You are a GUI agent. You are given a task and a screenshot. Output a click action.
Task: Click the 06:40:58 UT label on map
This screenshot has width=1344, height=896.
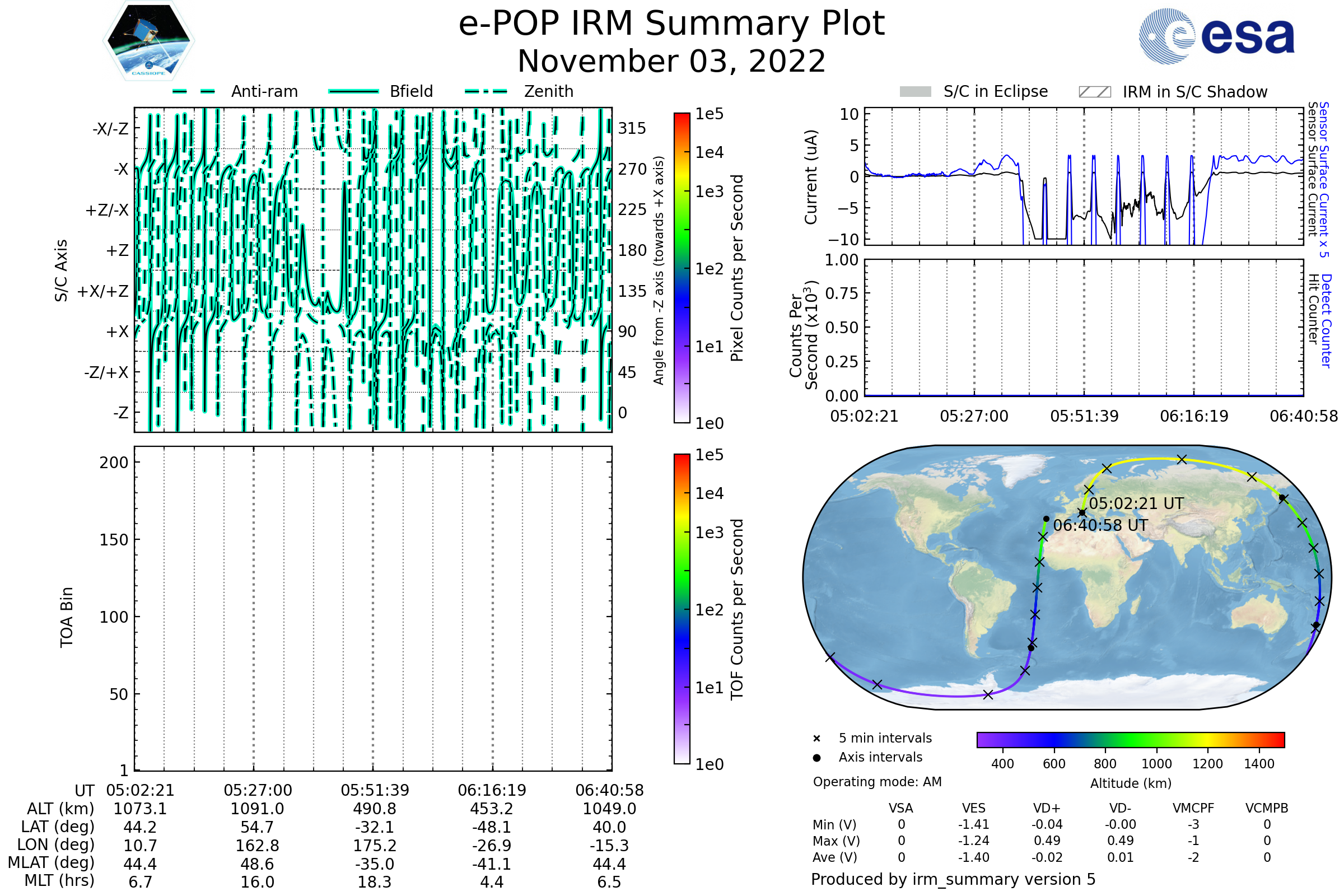(x=1100, y=525)
